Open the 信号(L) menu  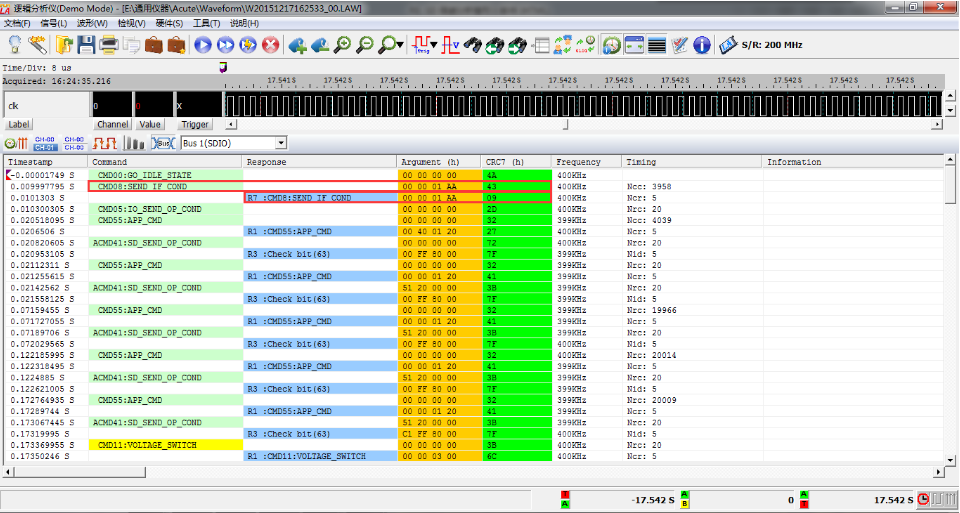coord(53,23)
